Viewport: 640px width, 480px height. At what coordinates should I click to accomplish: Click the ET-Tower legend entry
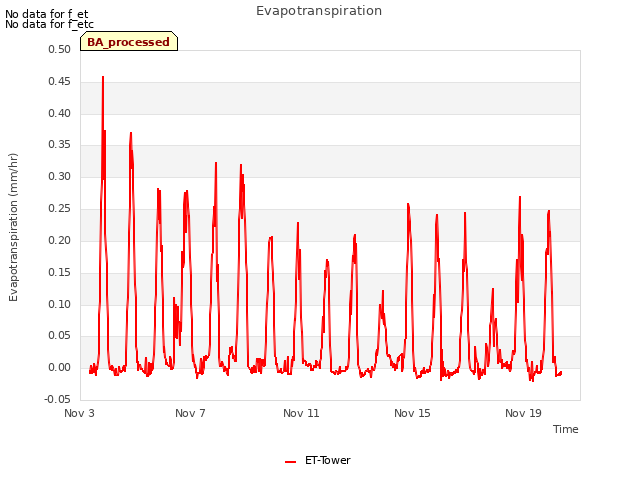[318, 460]
